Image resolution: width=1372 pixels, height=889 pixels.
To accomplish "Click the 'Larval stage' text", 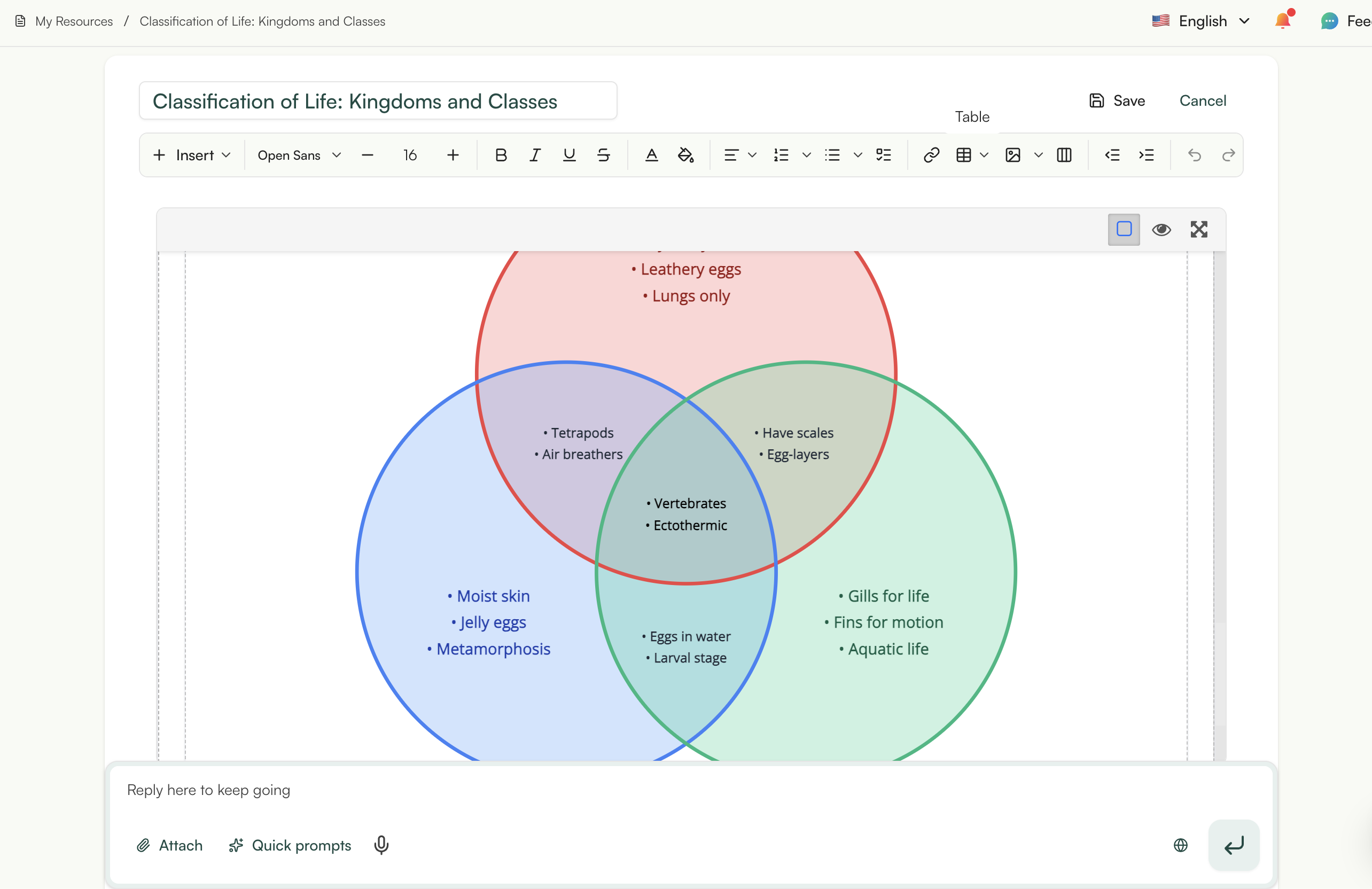I will [689, 658].
